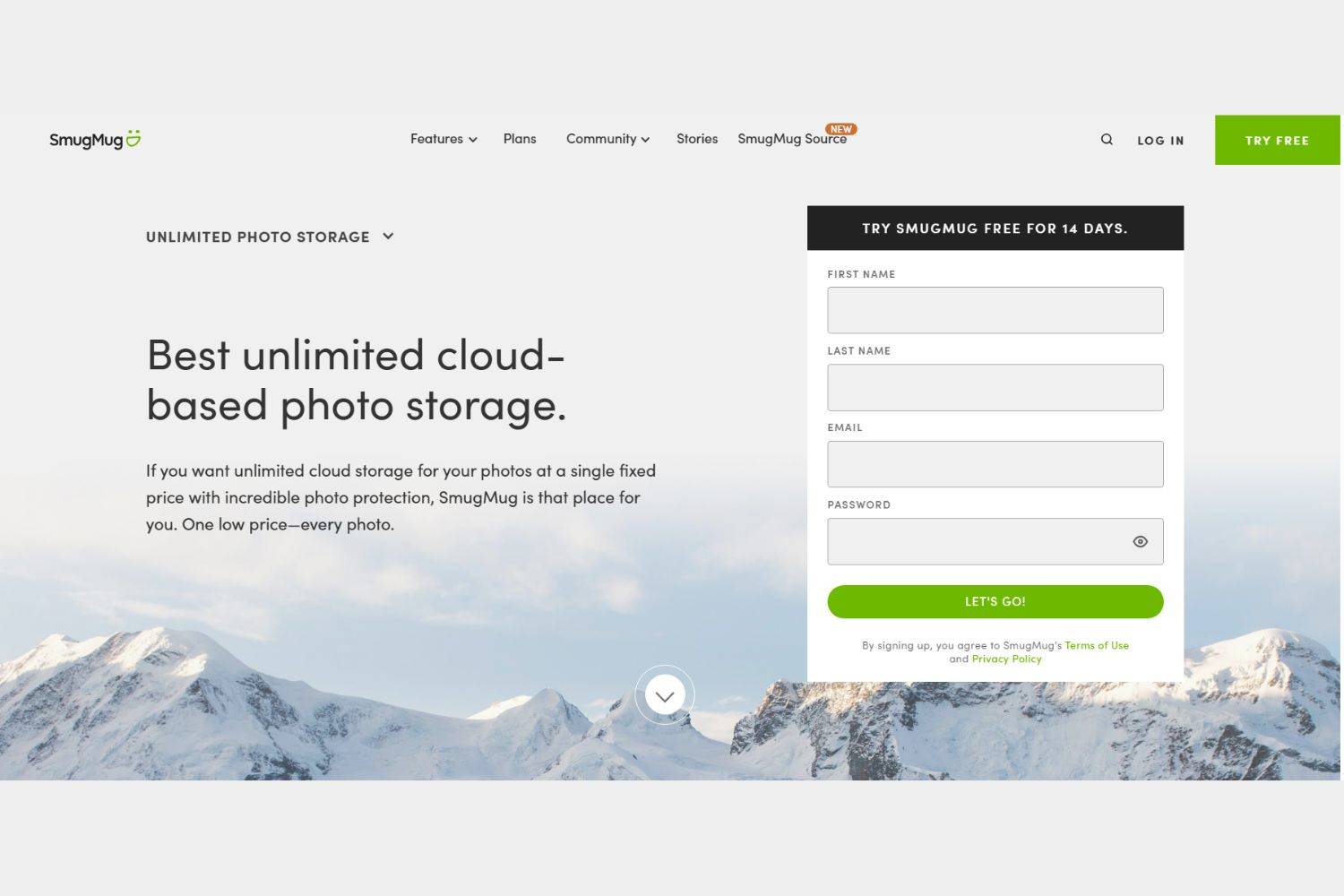This screenshot has width=1344, height=896.
Task: Open the Plans menu item
Action: 520,139
